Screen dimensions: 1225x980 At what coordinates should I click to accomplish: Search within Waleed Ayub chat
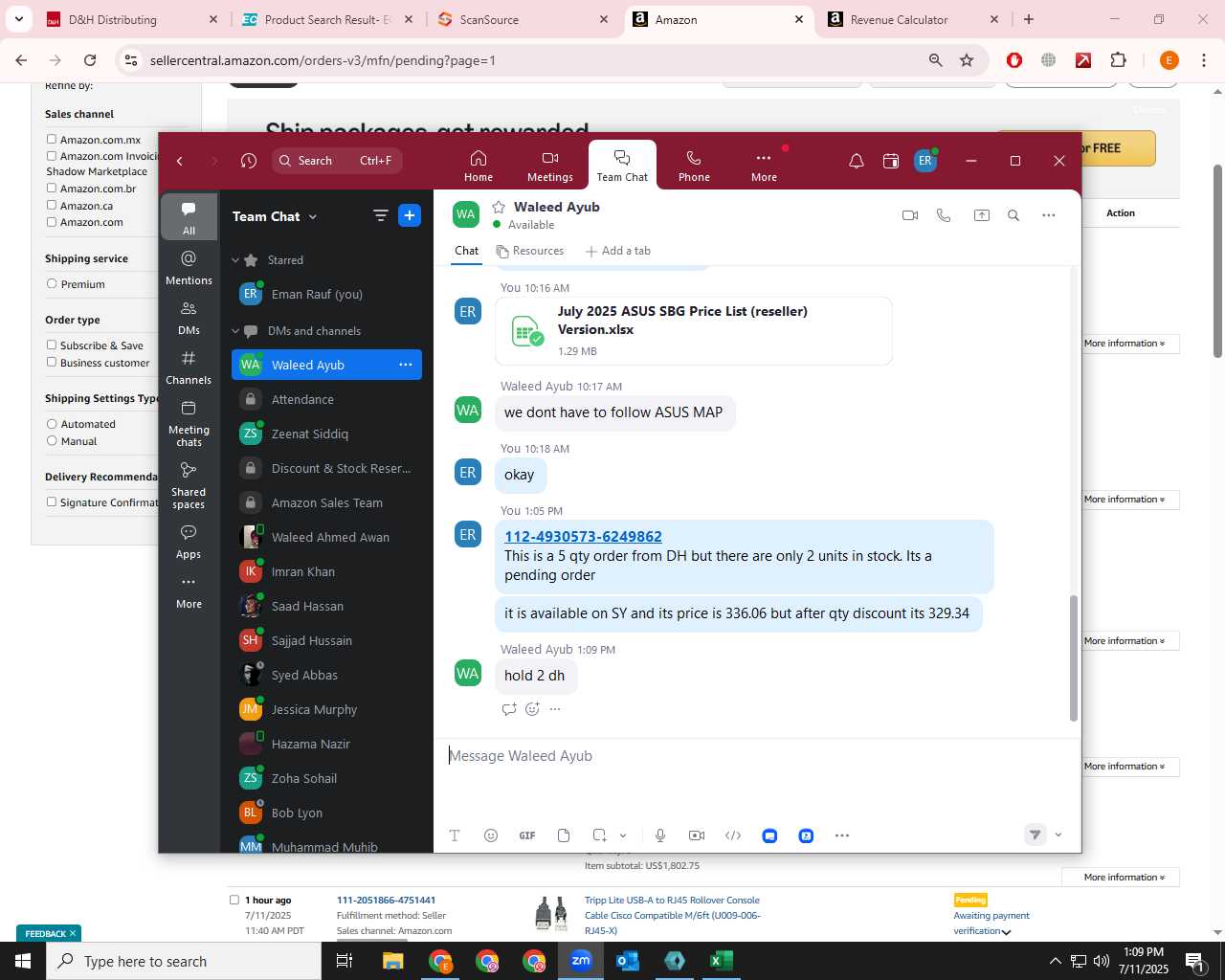pos(1013,215)
